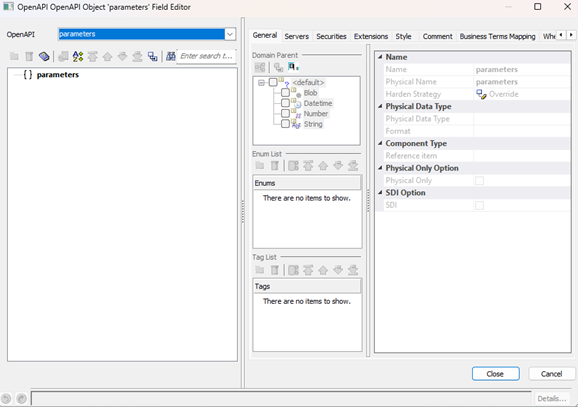
Task: Check the <default> domain checkbox
Action: pos(273,82)
